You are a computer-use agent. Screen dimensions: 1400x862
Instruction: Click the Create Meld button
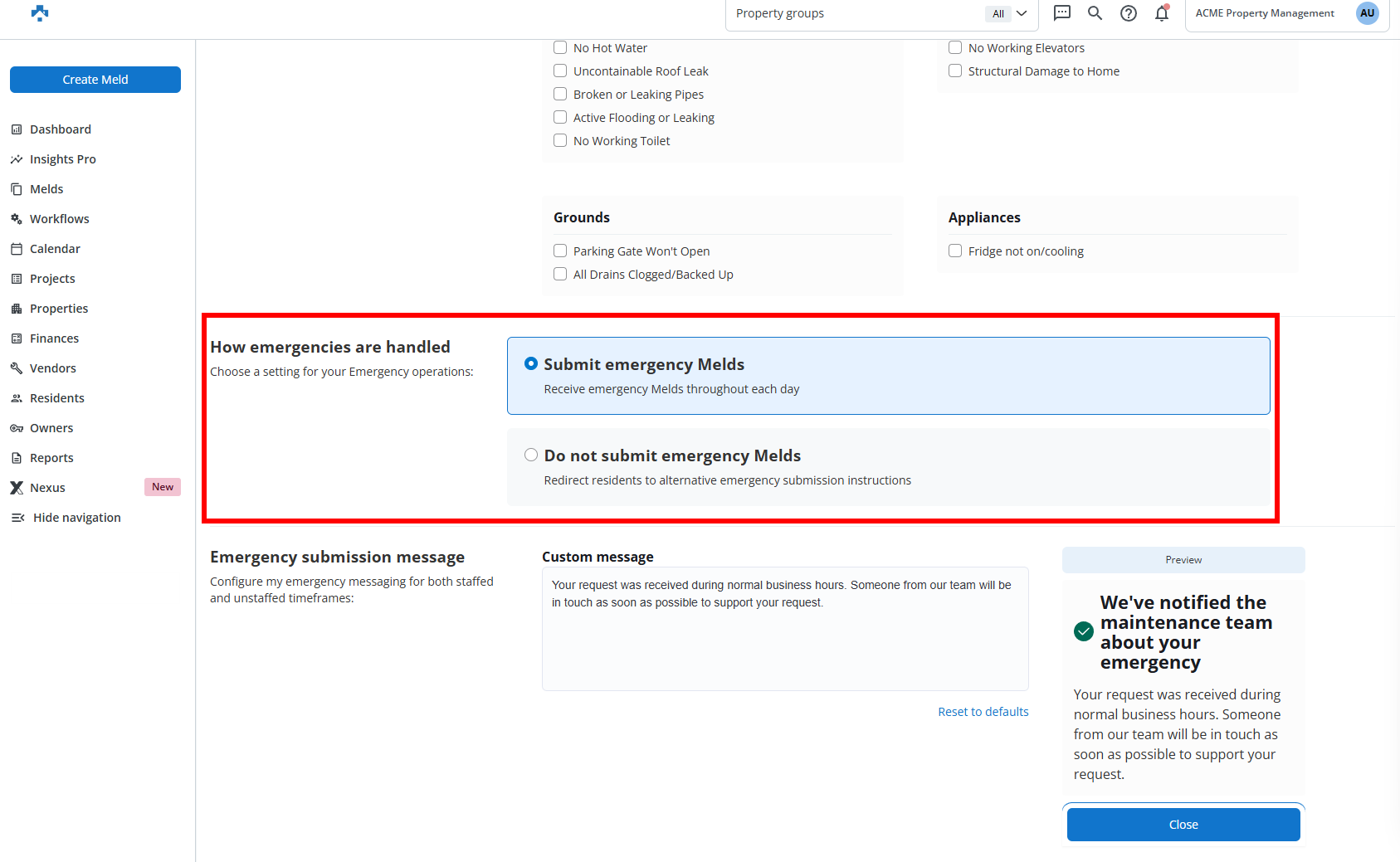(x=95, y=80)
